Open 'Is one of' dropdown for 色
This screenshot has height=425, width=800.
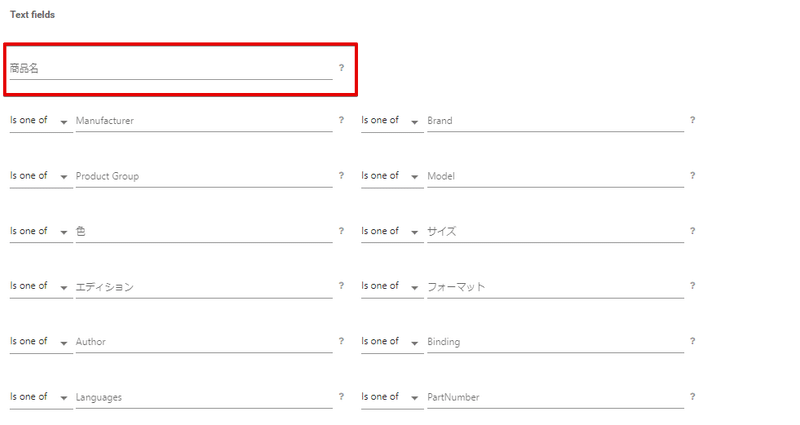(40, 231)
